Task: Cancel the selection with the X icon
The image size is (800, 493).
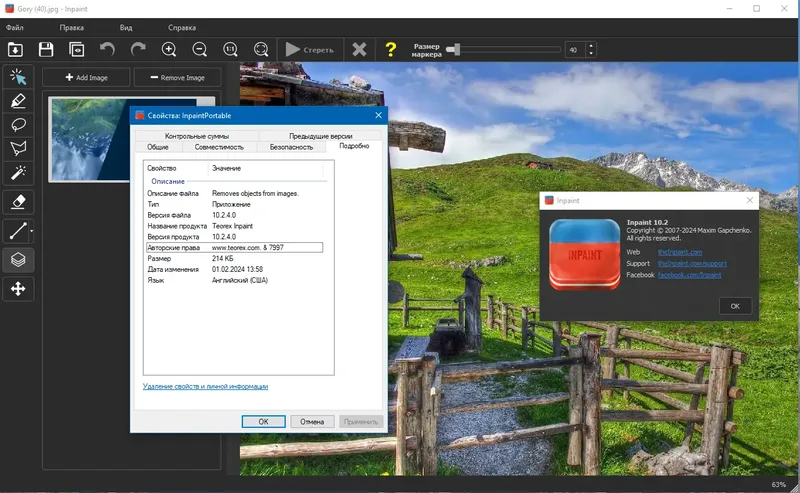Action: point(359,50)
